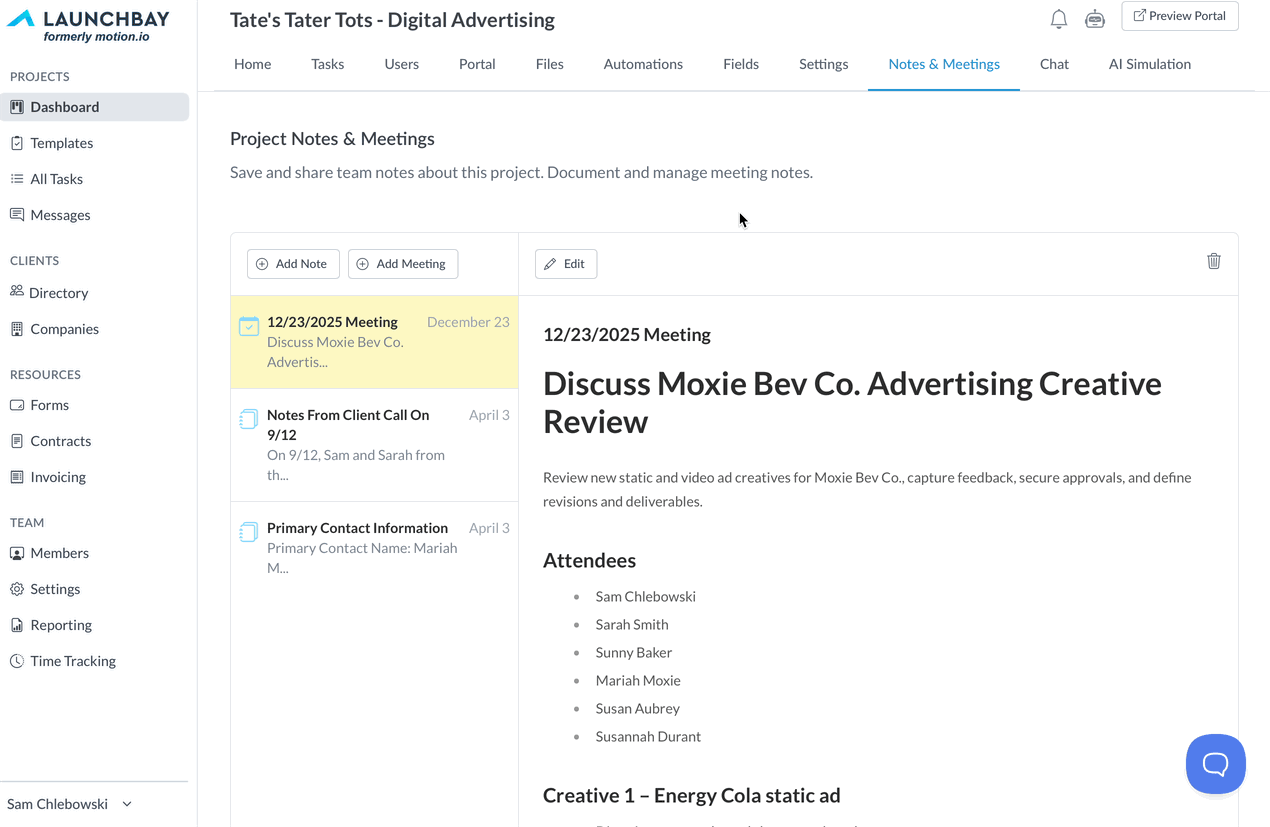1270x827 pixels.
Task: Click the Launchbay logo
Action: (x=89, y=26)
